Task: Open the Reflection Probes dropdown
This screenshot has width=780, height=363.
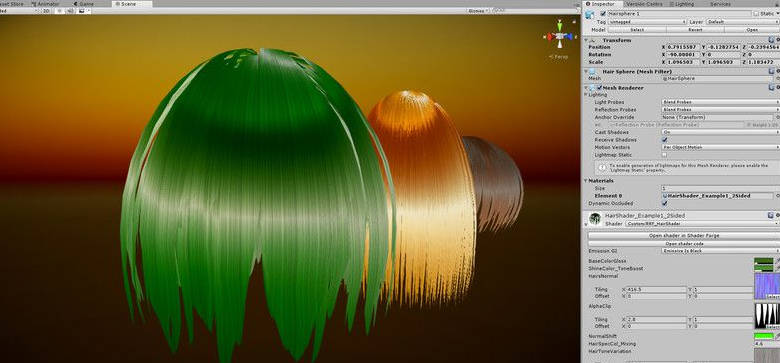Action: (721, 109)
